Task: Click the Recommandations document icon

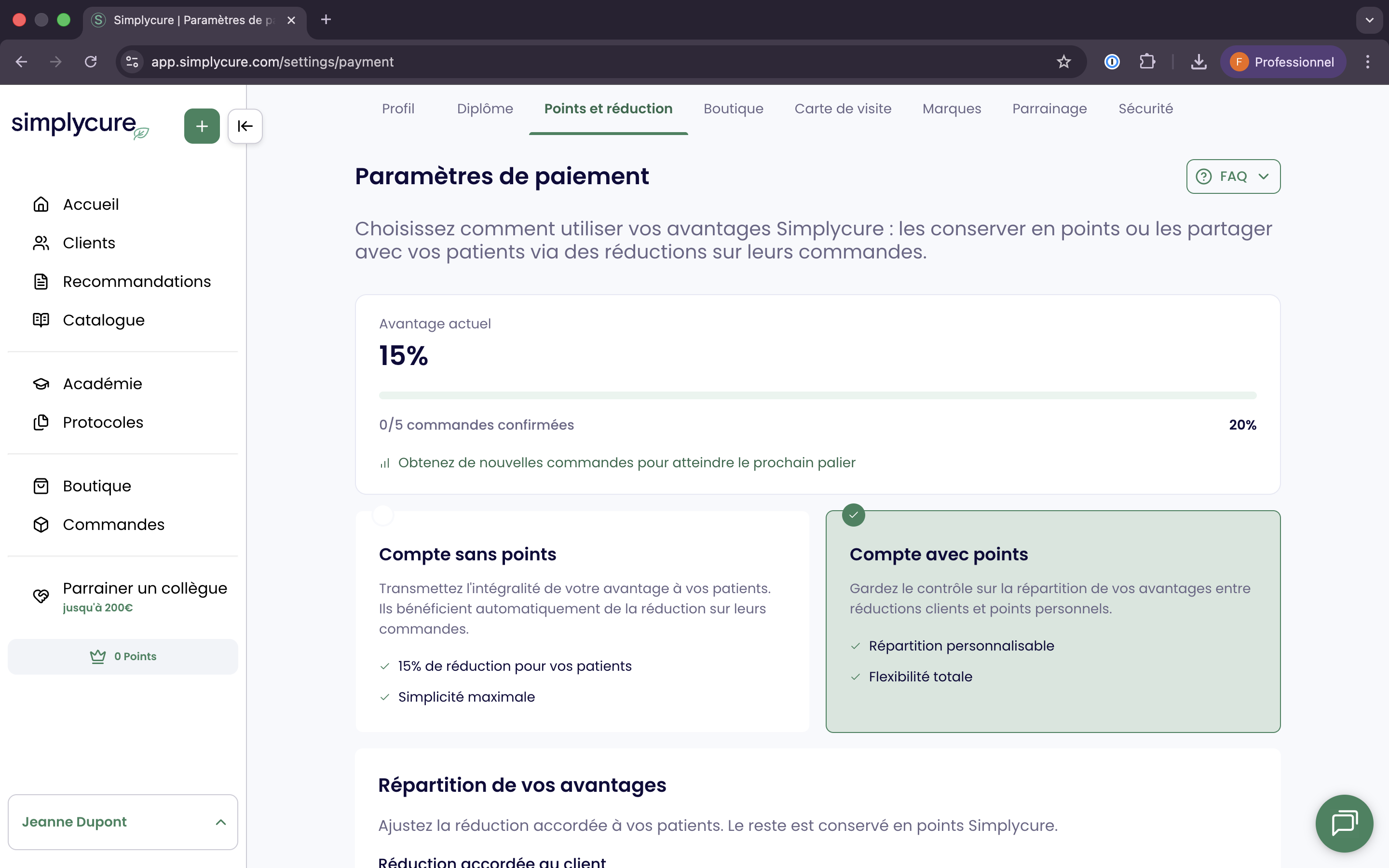Action: [41, 281]
